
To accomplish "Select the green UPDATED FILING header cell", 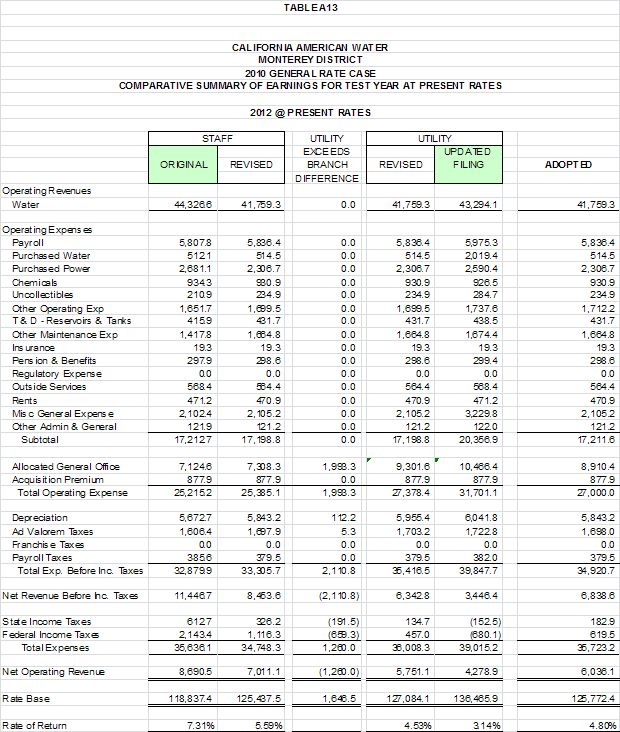I will (x=467, y=158).
